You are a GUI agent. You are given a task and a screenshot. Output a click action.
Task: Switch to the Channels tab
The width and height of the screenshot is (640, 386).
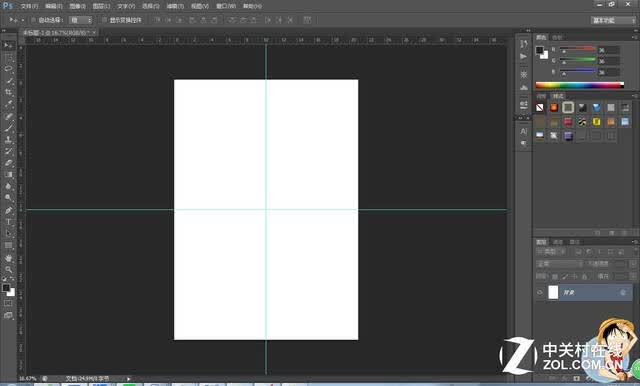pyautogui.click(x=558, y=242)
